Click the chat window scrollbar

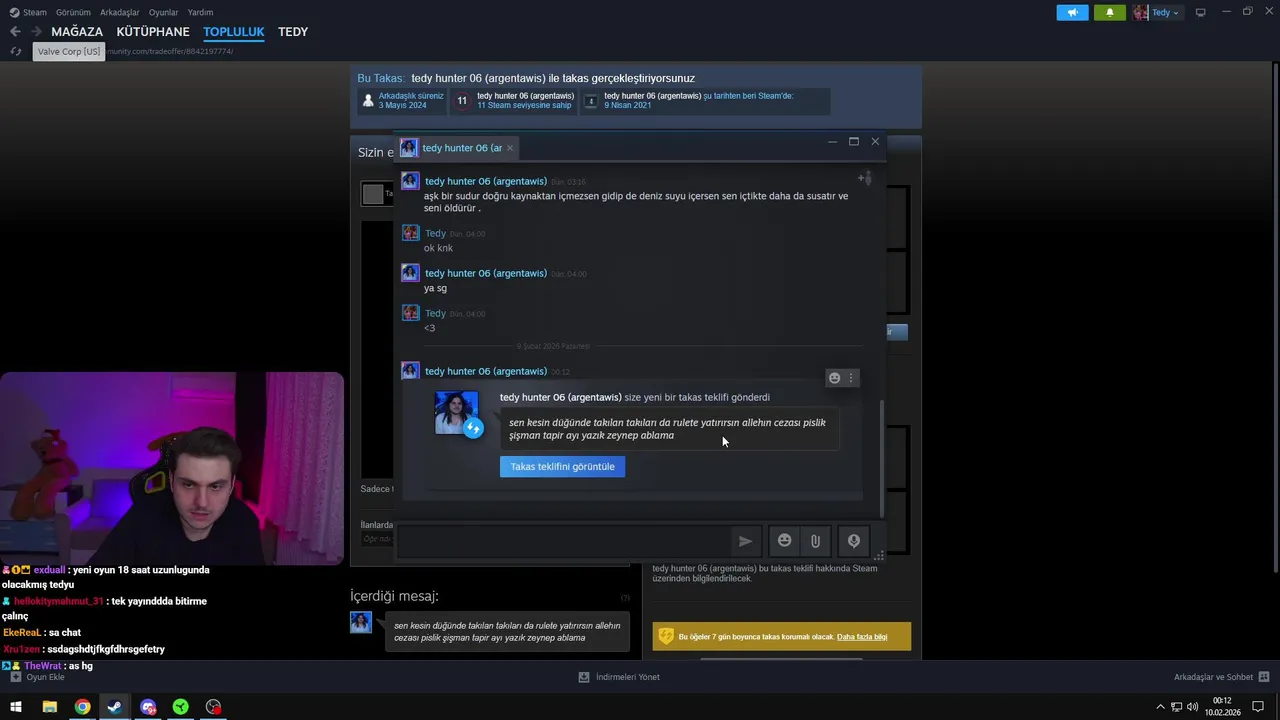tap(881, 459)
